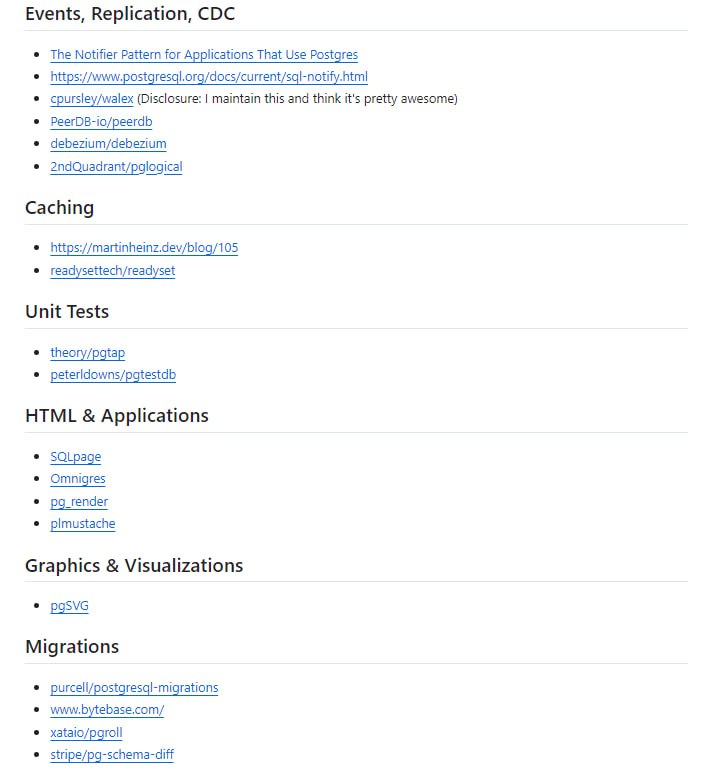The width and height of the screenshot is (705, 779).
Task: Open the cpursley/walex repository link
Action: tap(91, 99)
